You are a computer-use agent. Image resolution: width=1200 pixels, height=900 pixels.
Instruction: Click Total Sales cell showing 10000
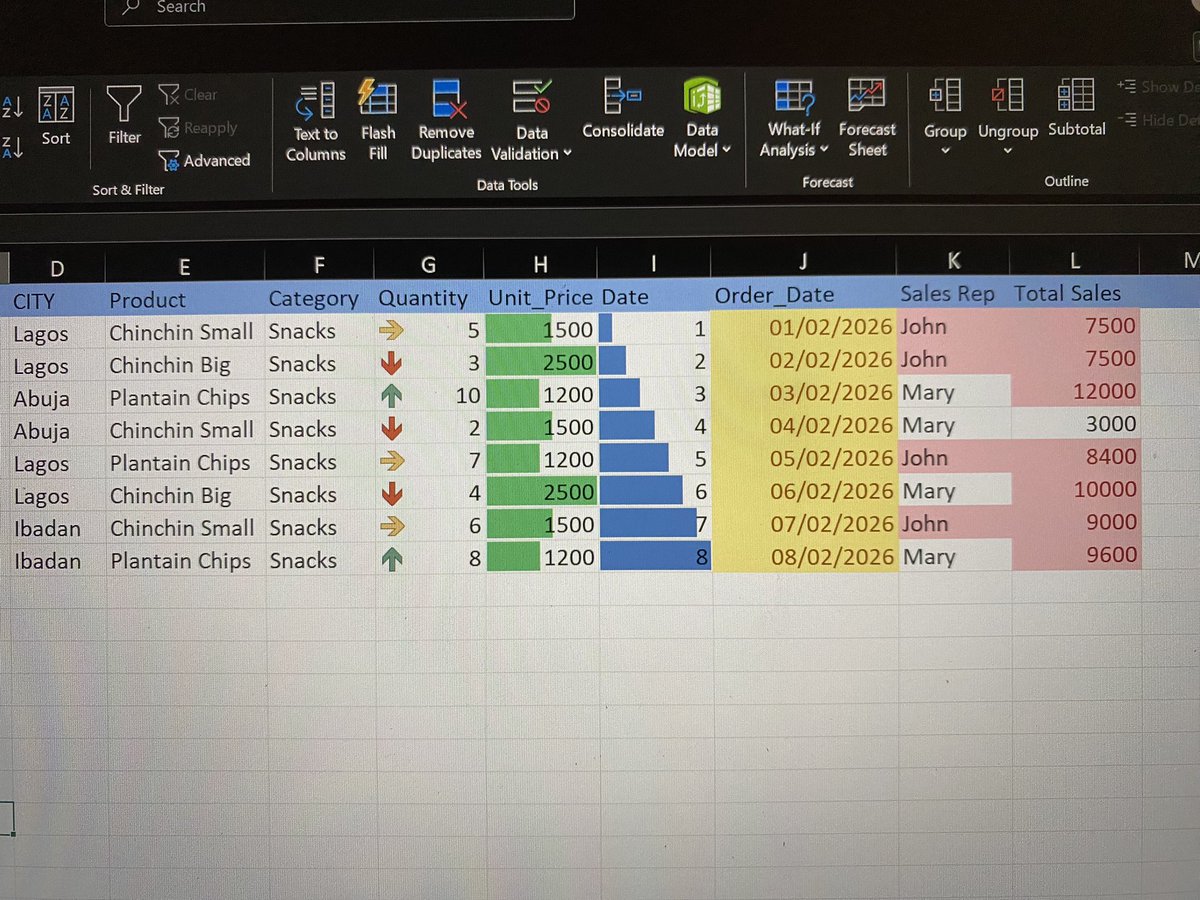[1075, 489]
